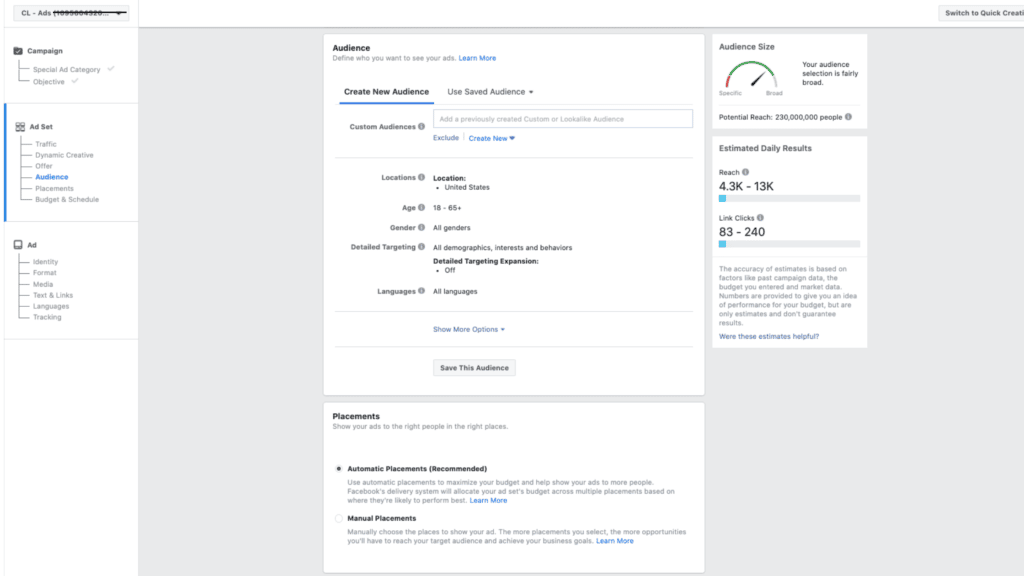Click the Custom Audiences input field
Screen dimensions: 1024x576
pyautogui.click(x=562, y=119)
